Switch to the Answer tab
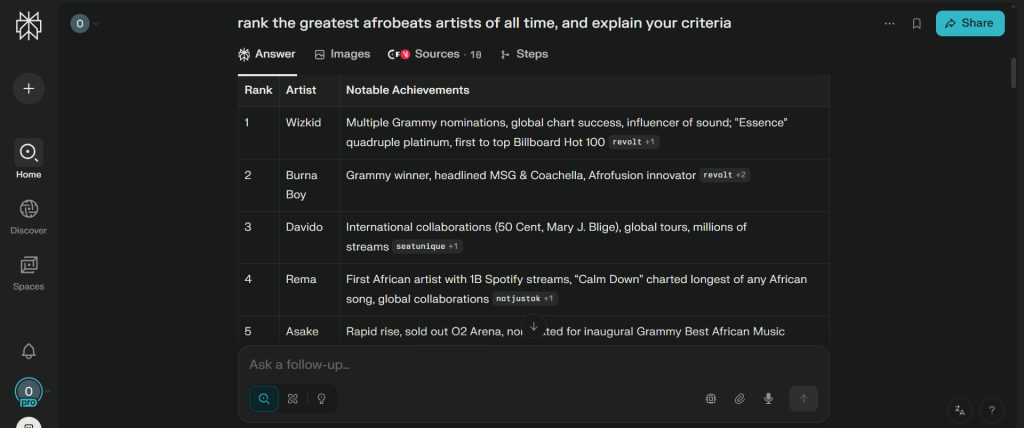This screenshot has height=428, width=1024. pos(267,54)
